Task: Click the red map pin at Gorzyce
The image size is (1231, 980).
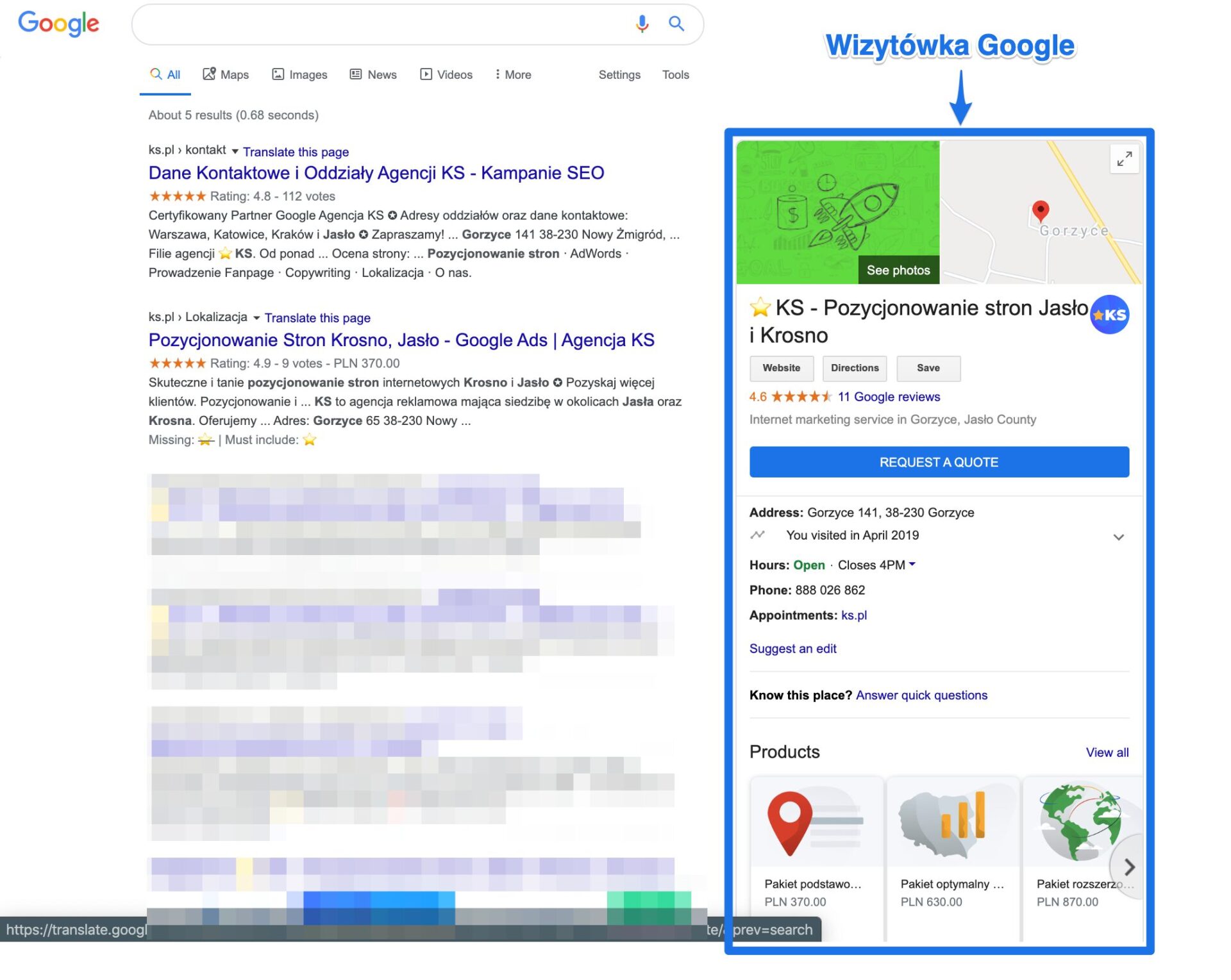Action: 1040,210
